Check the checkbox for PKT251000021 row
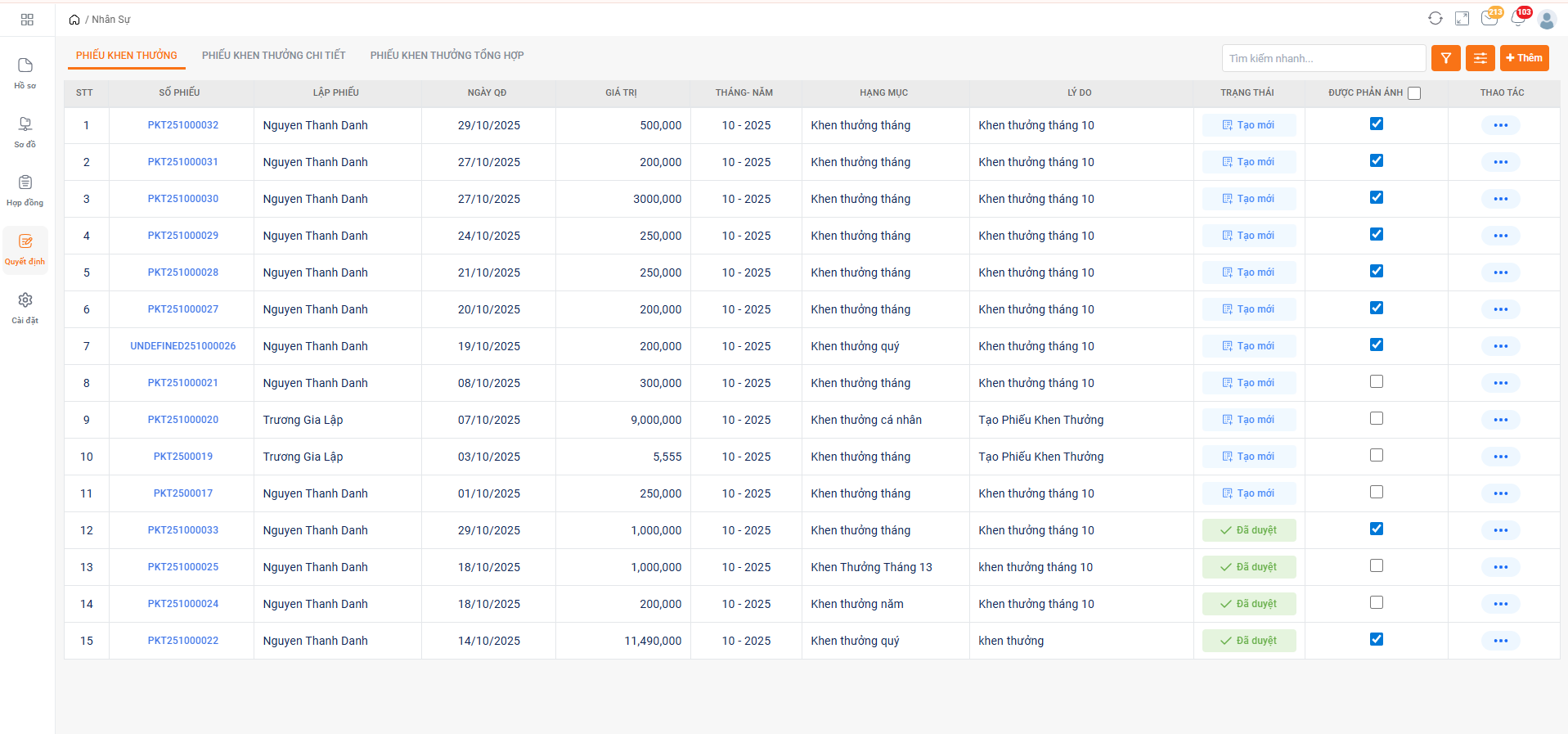The height and width of the screenshot is (734, 1568). [1377, 382]
